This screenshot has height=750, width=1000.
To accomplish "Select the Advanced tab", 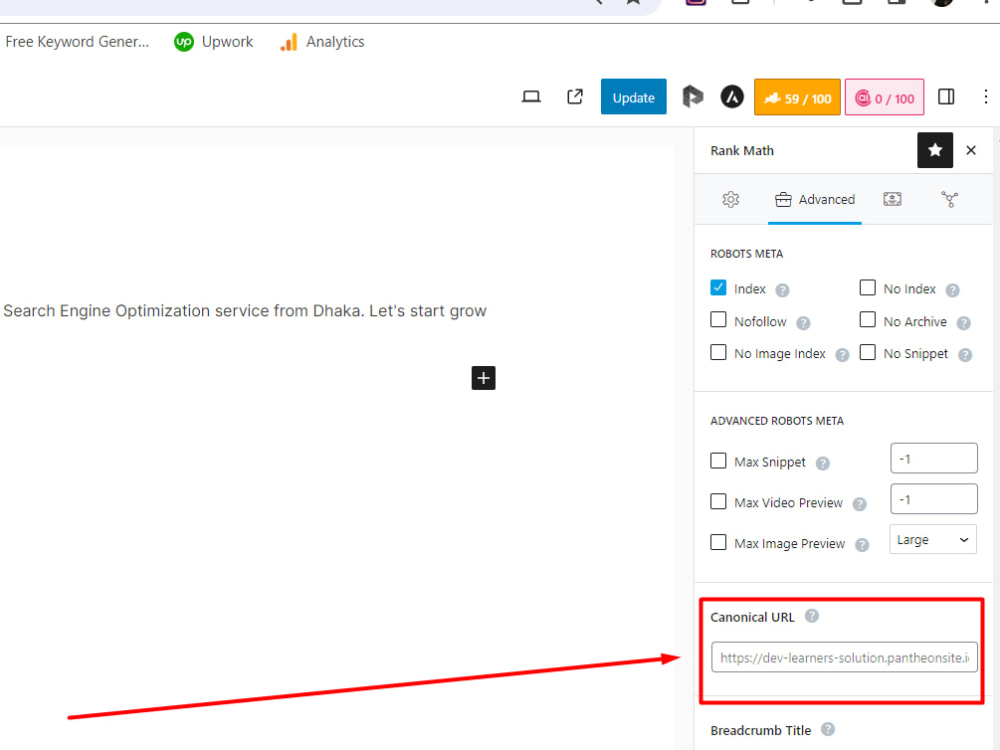I will [814, 200].
